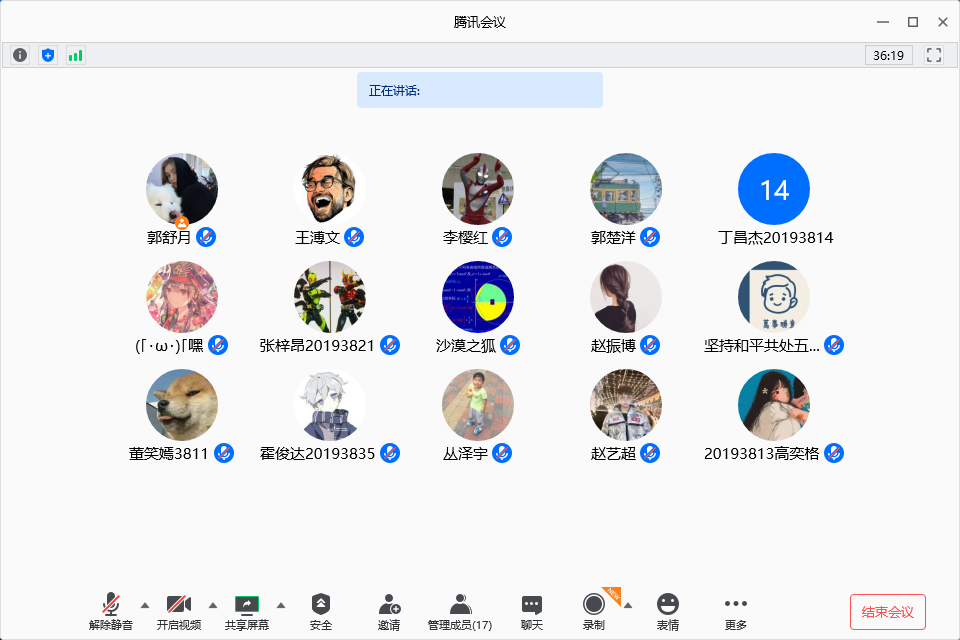Start recording with 录制
The image size is (960, 640).
[x=593, y=611]
